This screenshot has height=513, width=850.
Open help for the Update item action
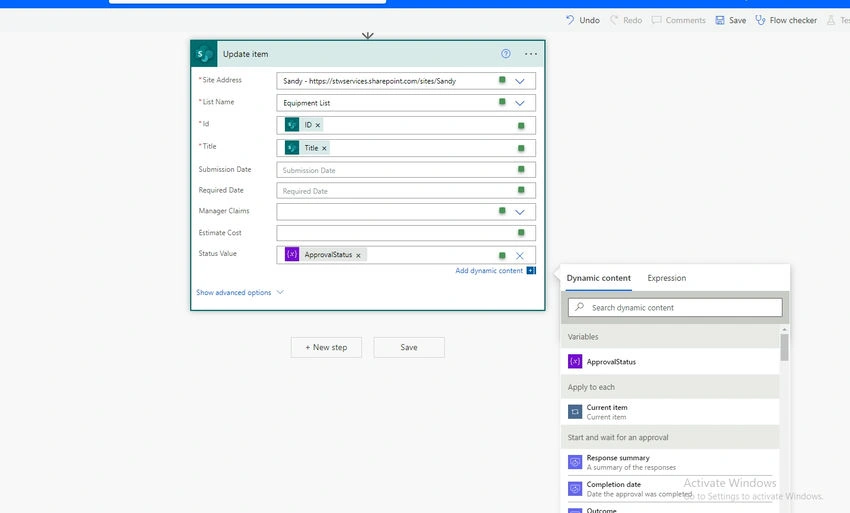point(506,54)
